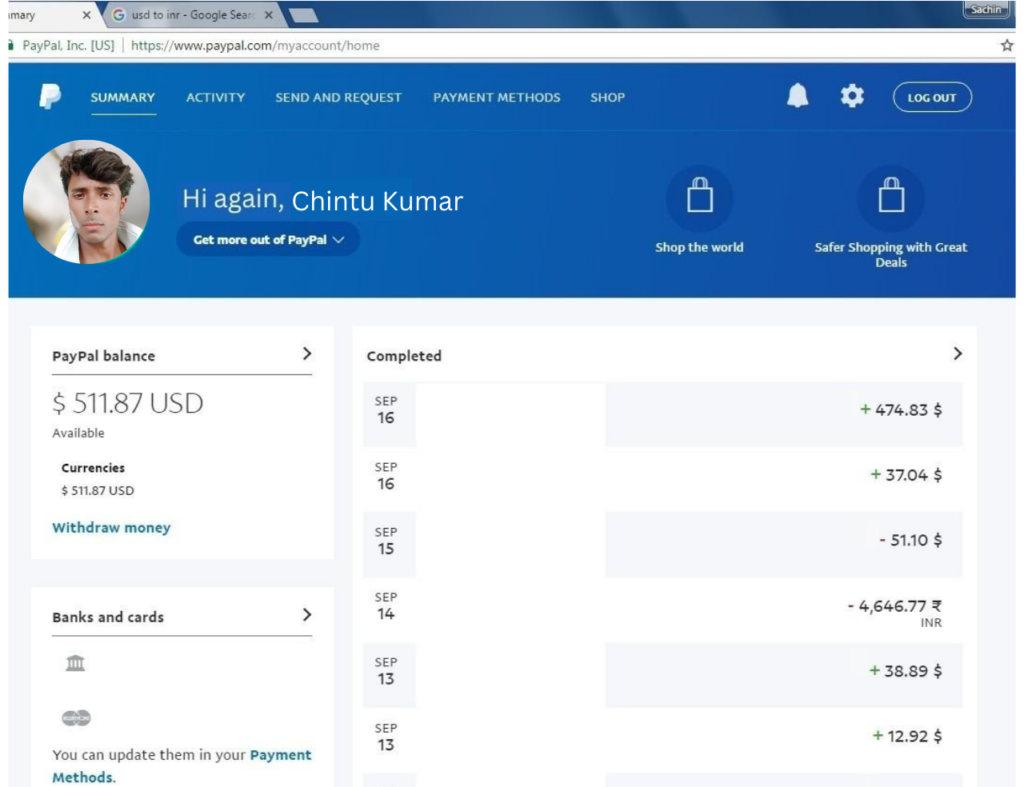Screen dimensions: 1024x787
Task: Open the Payment Methods link
Action: click(x=182, y=765)
